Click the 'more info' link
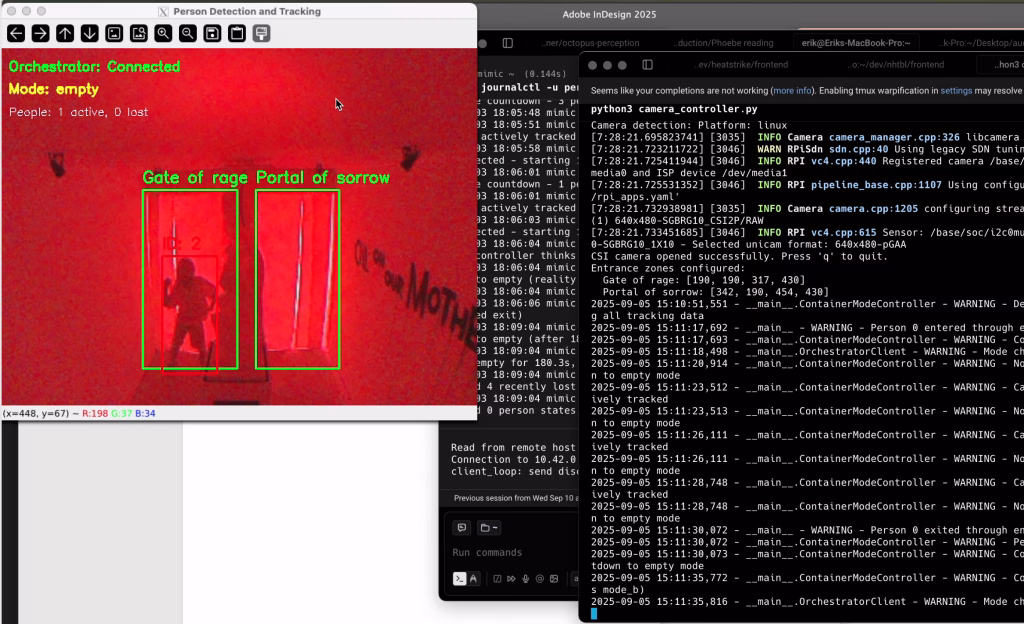This screenshot has width=1024, height=624. 792,90
